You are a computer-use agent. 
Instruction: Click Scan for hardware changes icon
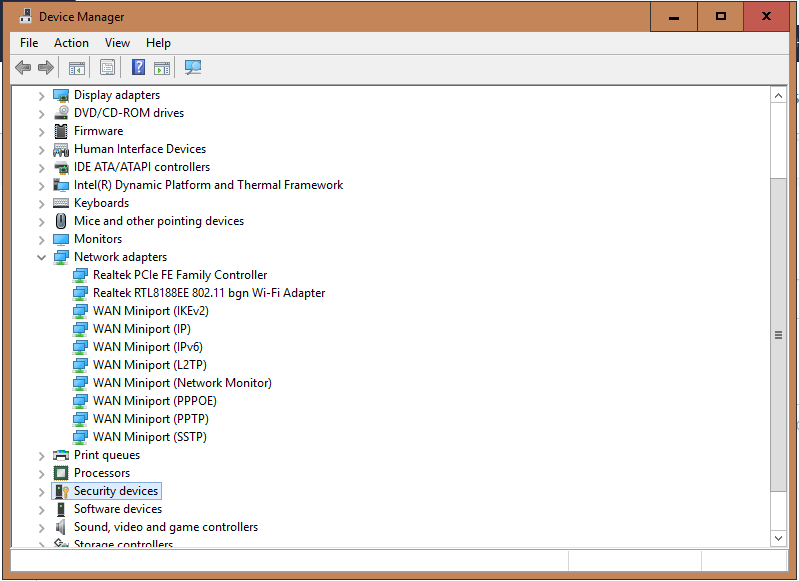193,67
